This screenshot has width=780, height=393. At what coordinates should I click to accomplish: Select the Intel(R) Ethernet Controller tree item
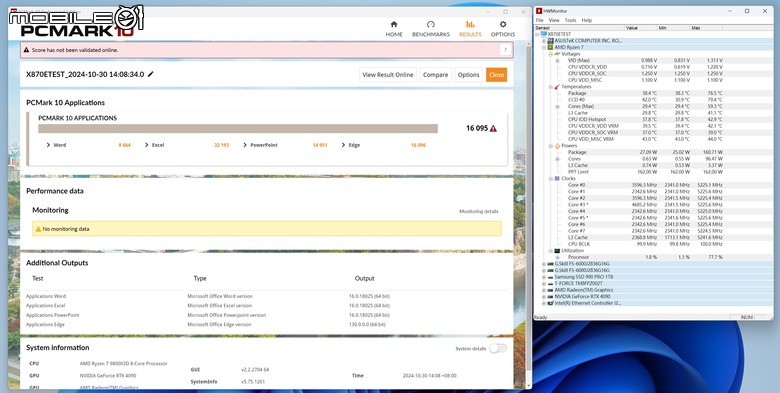587,303
